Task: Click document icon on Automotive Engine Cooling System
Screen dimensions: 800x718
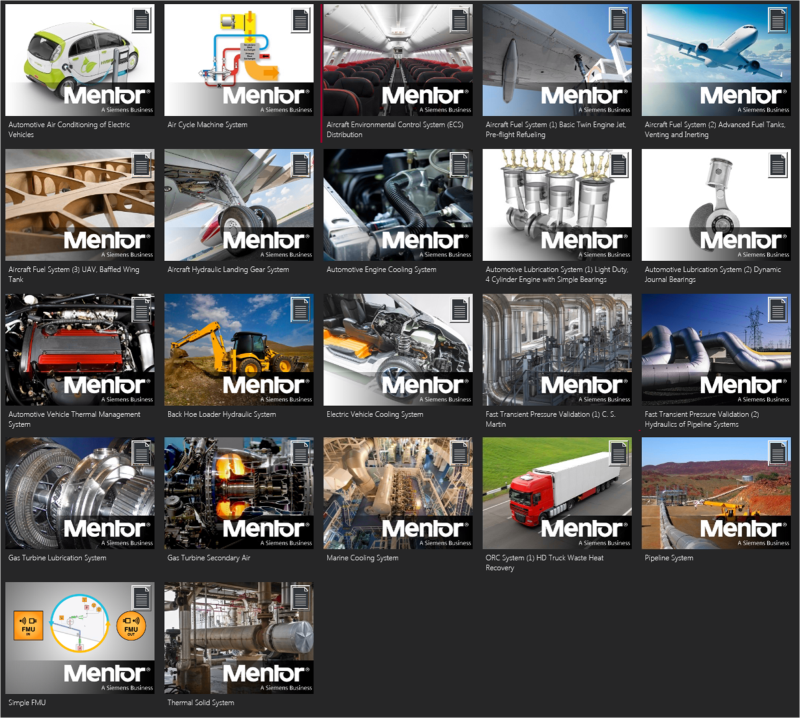Action: [460, 165]
